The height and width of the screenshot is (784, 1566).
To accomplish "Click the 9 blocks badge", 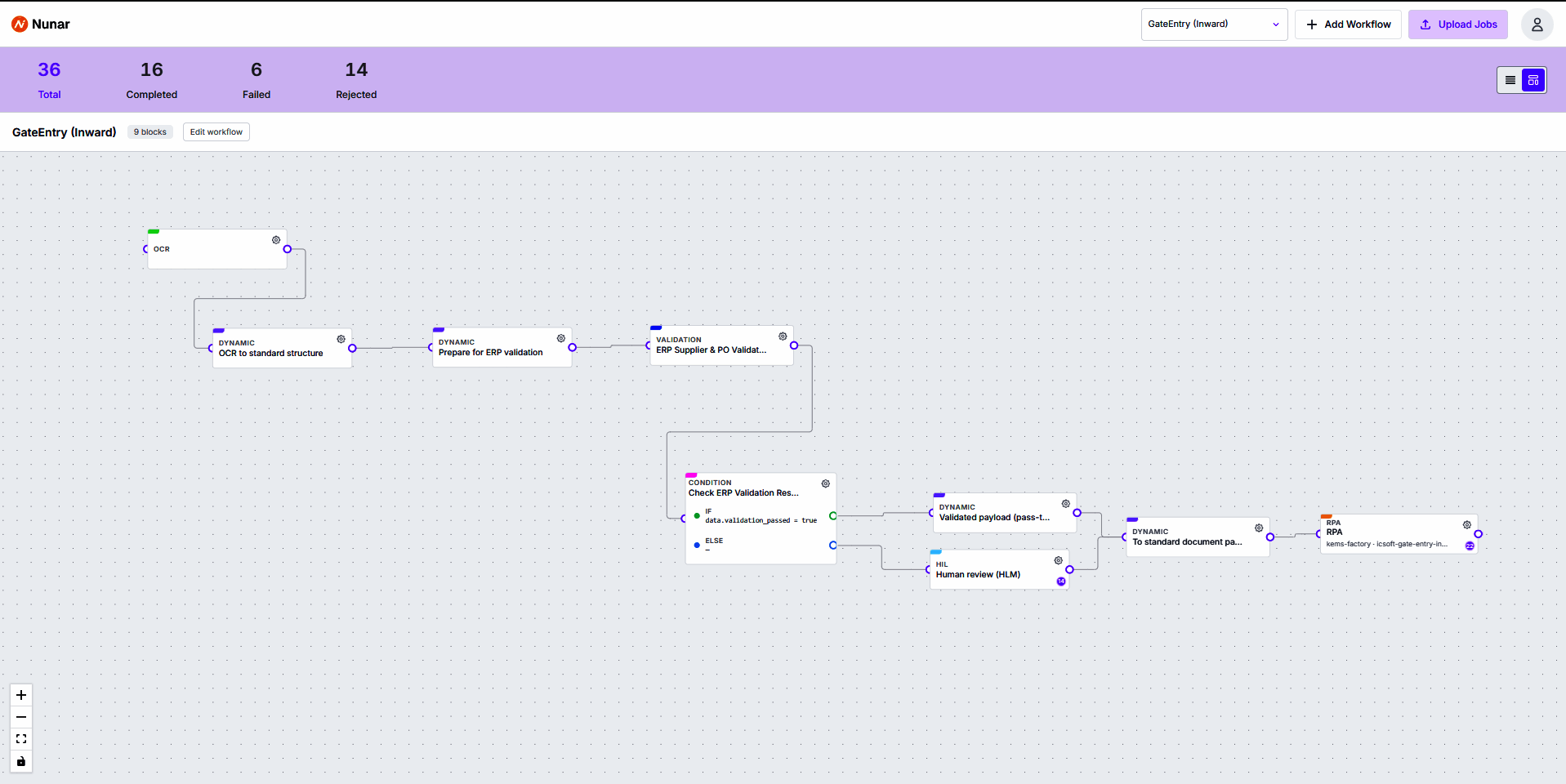I will coord(150,132).
